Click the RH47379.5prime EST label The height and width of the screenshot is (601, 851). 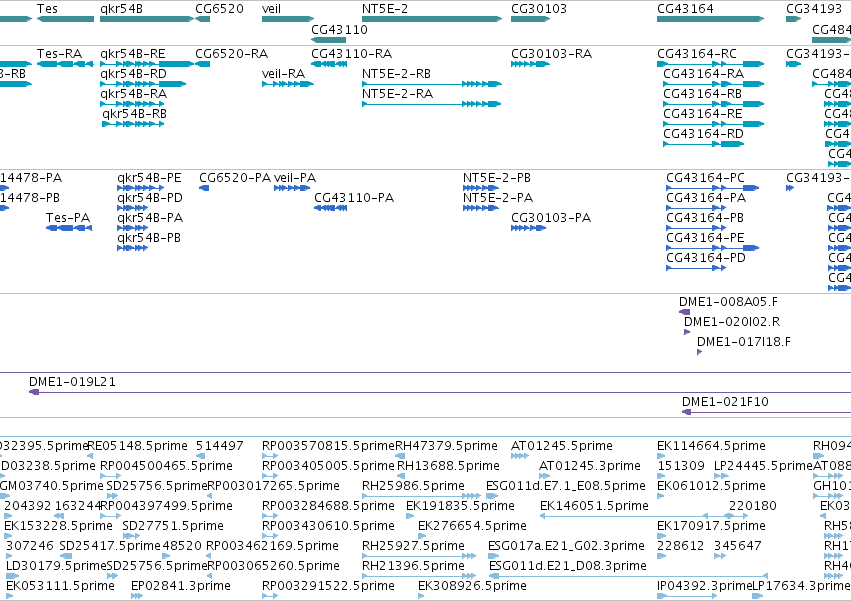(446, 446)
